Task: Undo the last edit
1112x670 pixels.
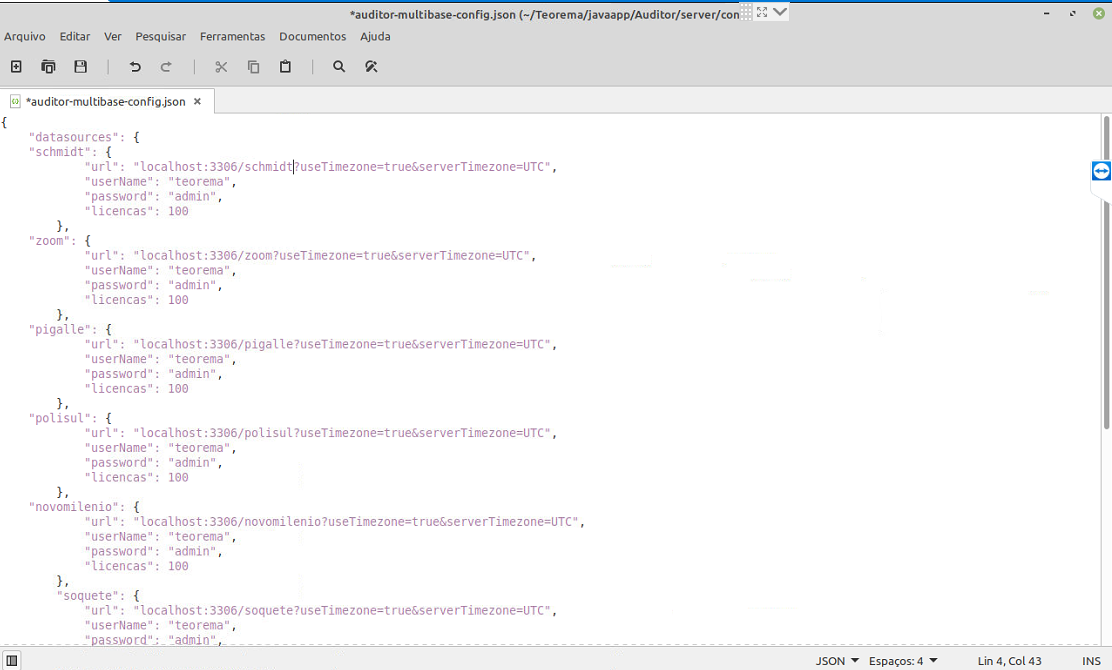Action: pyautogui.click(x=135, y=67)
